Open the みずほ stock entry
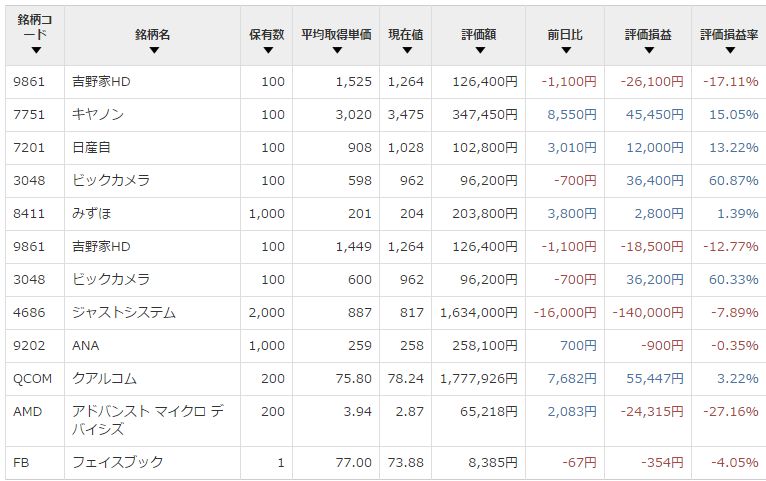 tap(93, 214)
